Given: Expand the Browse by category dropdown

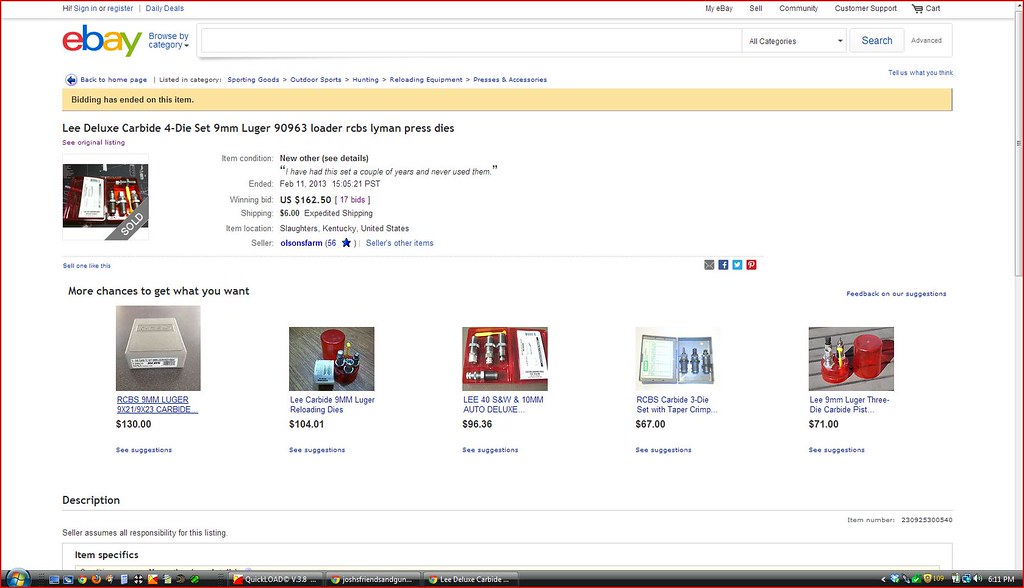Looking at the screenshot, I should pos(168,41).
